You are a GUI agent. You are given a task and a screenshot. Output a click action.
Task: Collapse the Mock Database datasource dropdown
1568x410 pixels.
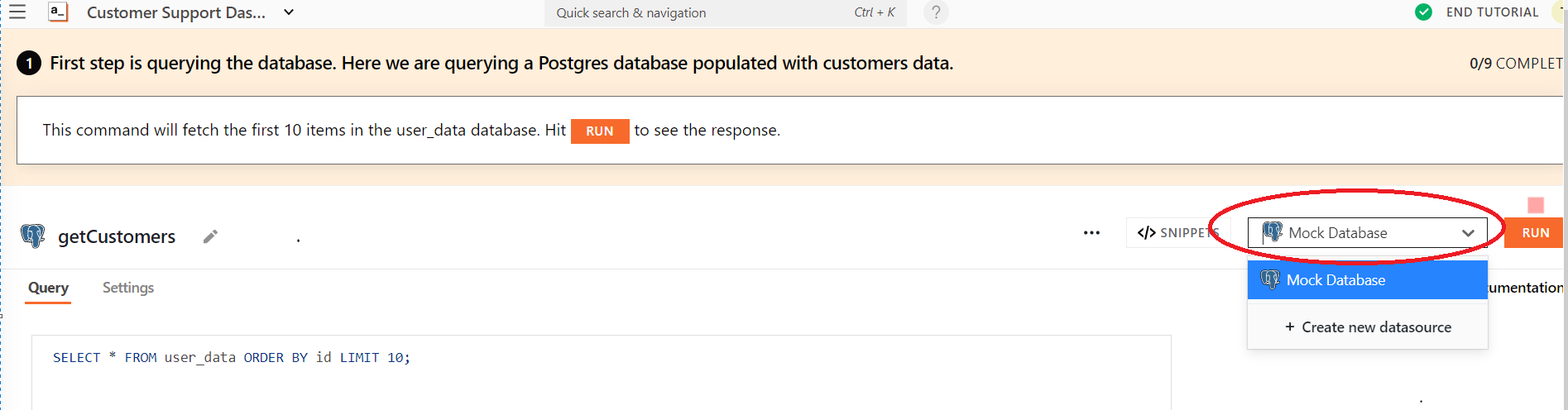(1468, 233)
